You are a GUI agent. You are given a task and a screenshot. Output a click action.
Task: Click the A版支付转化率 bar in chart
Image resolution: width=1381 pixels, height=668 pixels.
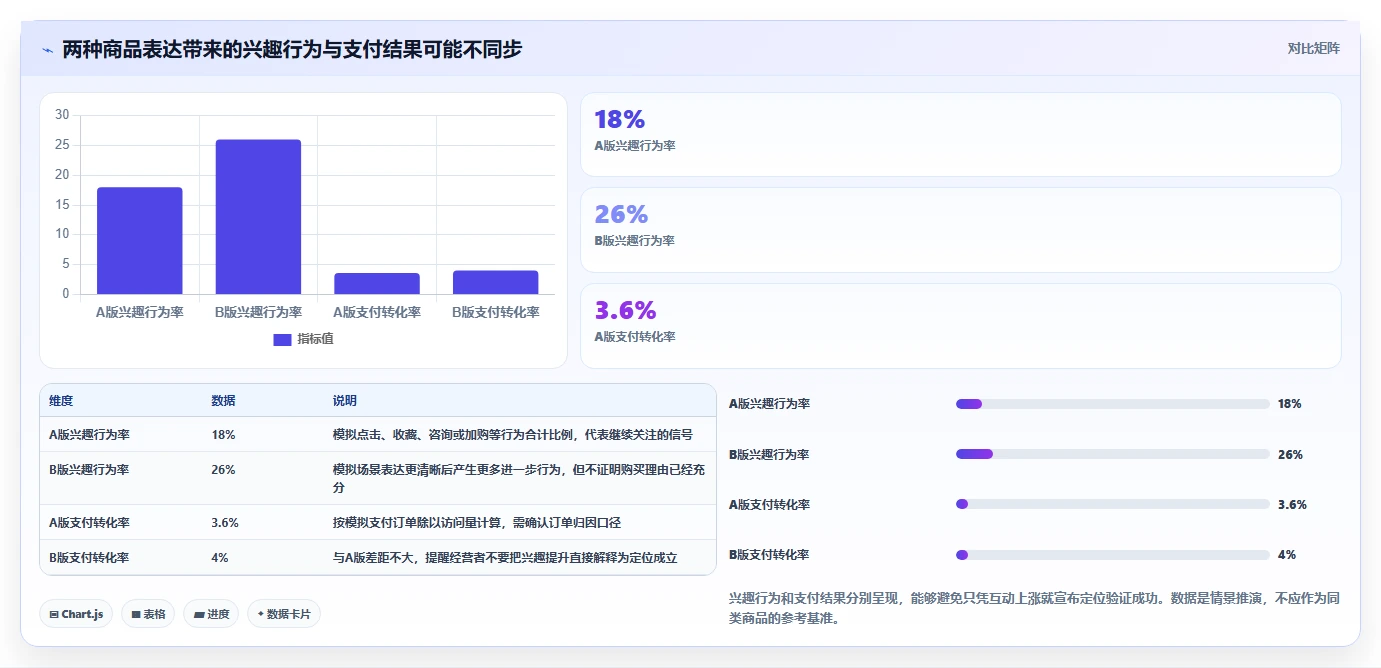click(x=377, y=283)
